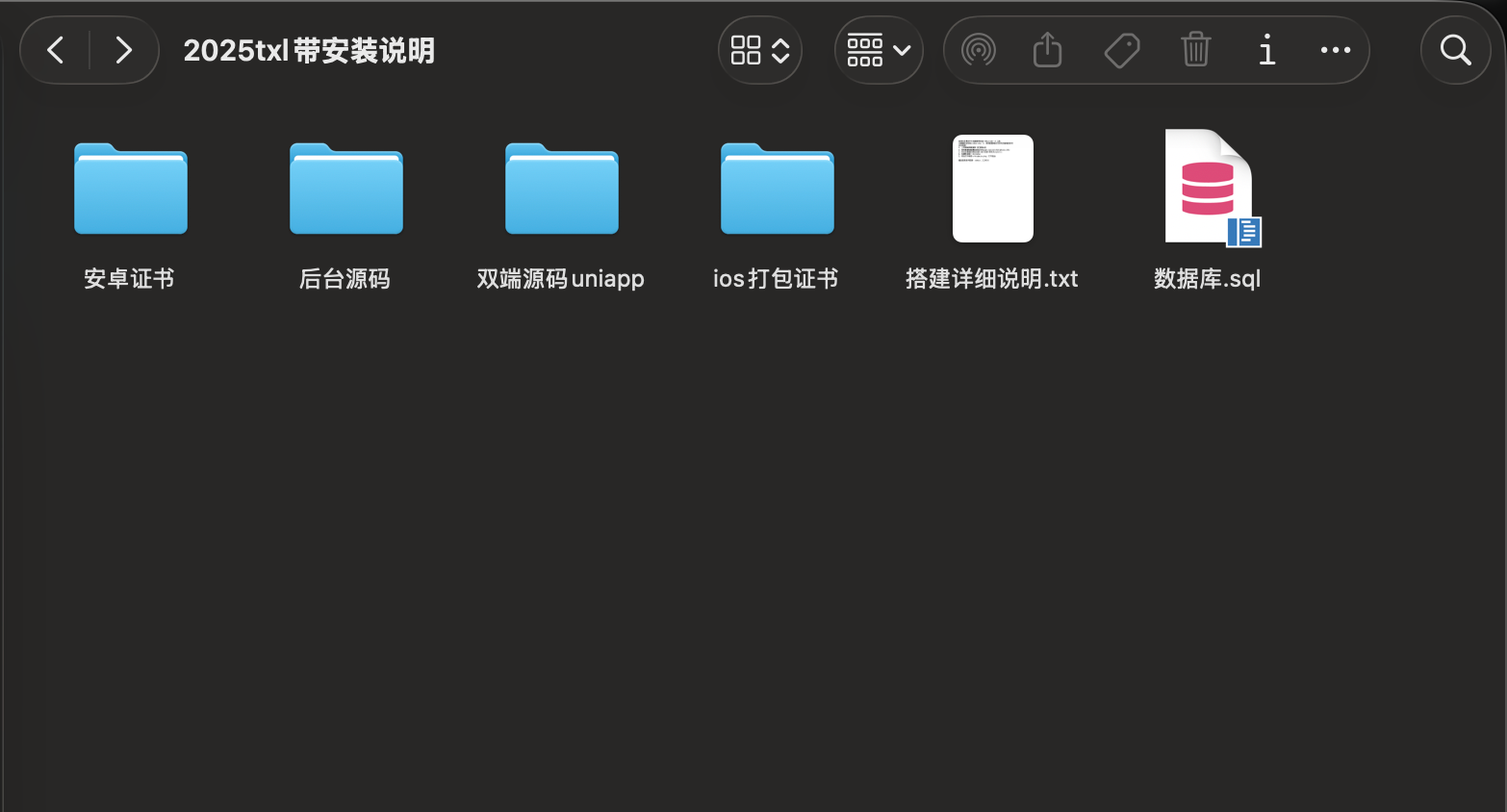Open the more actions ellipsis menu

click(x=1335, y=50)
